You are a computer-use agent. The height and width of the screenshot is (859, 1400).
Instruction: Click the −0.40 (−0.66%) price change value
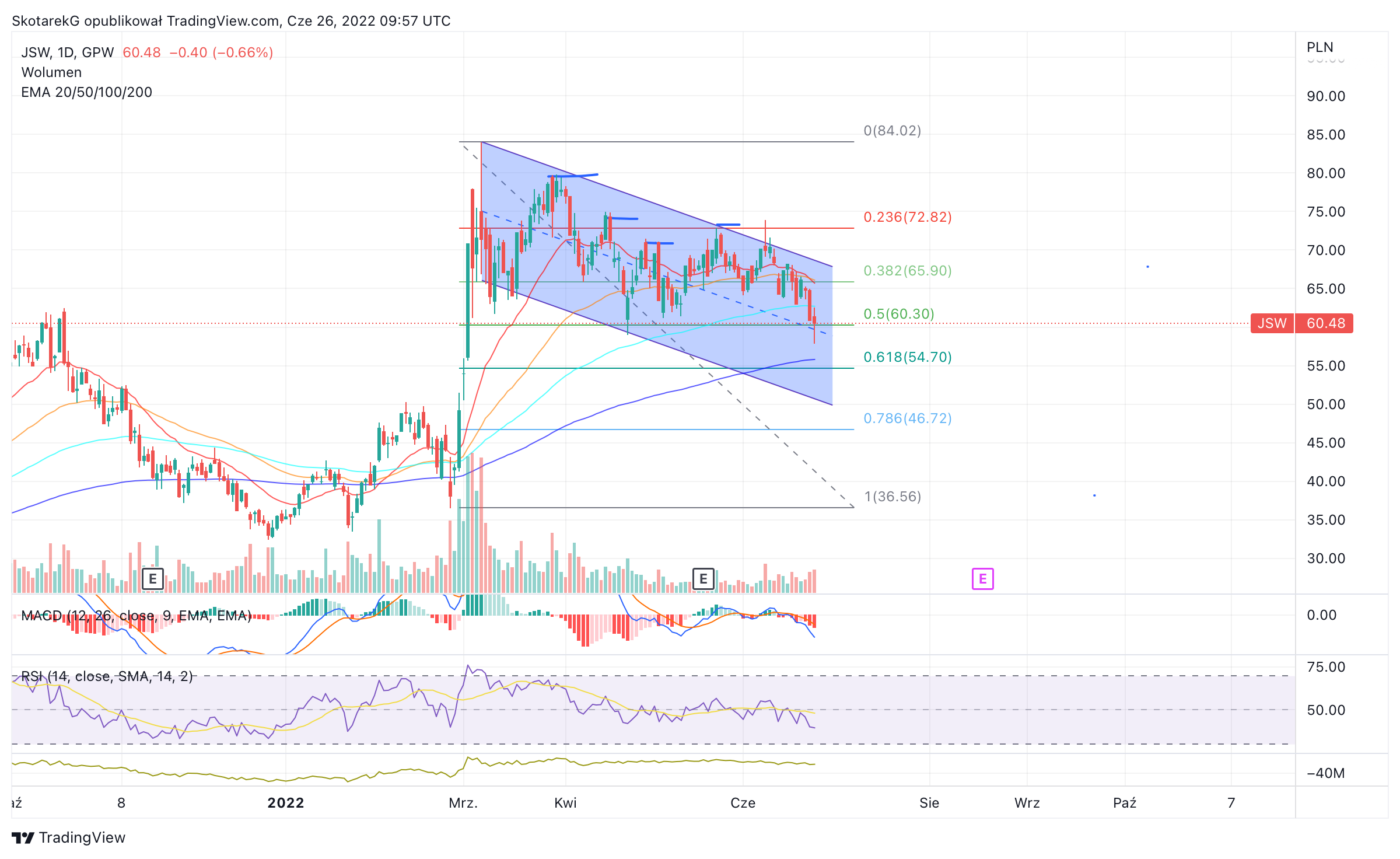(x=221, y=53)
